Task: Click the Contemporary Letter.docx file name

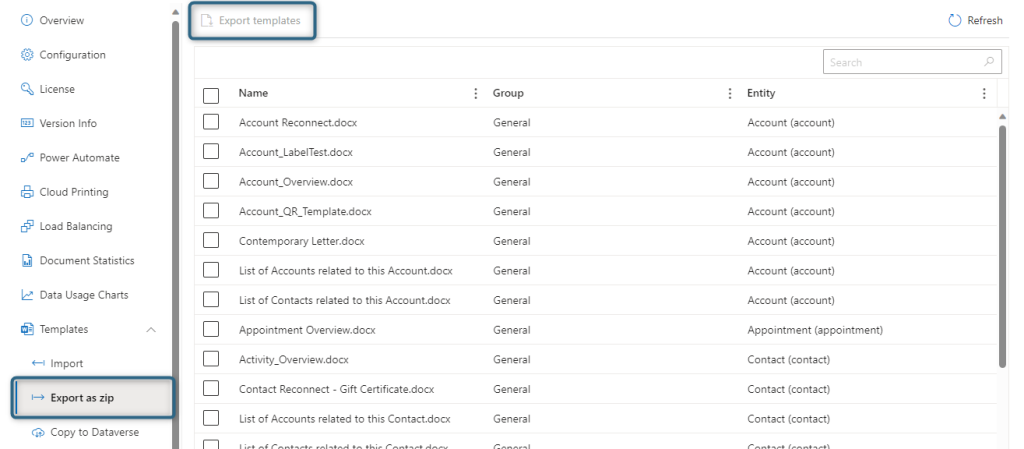Action: (302, 241)
